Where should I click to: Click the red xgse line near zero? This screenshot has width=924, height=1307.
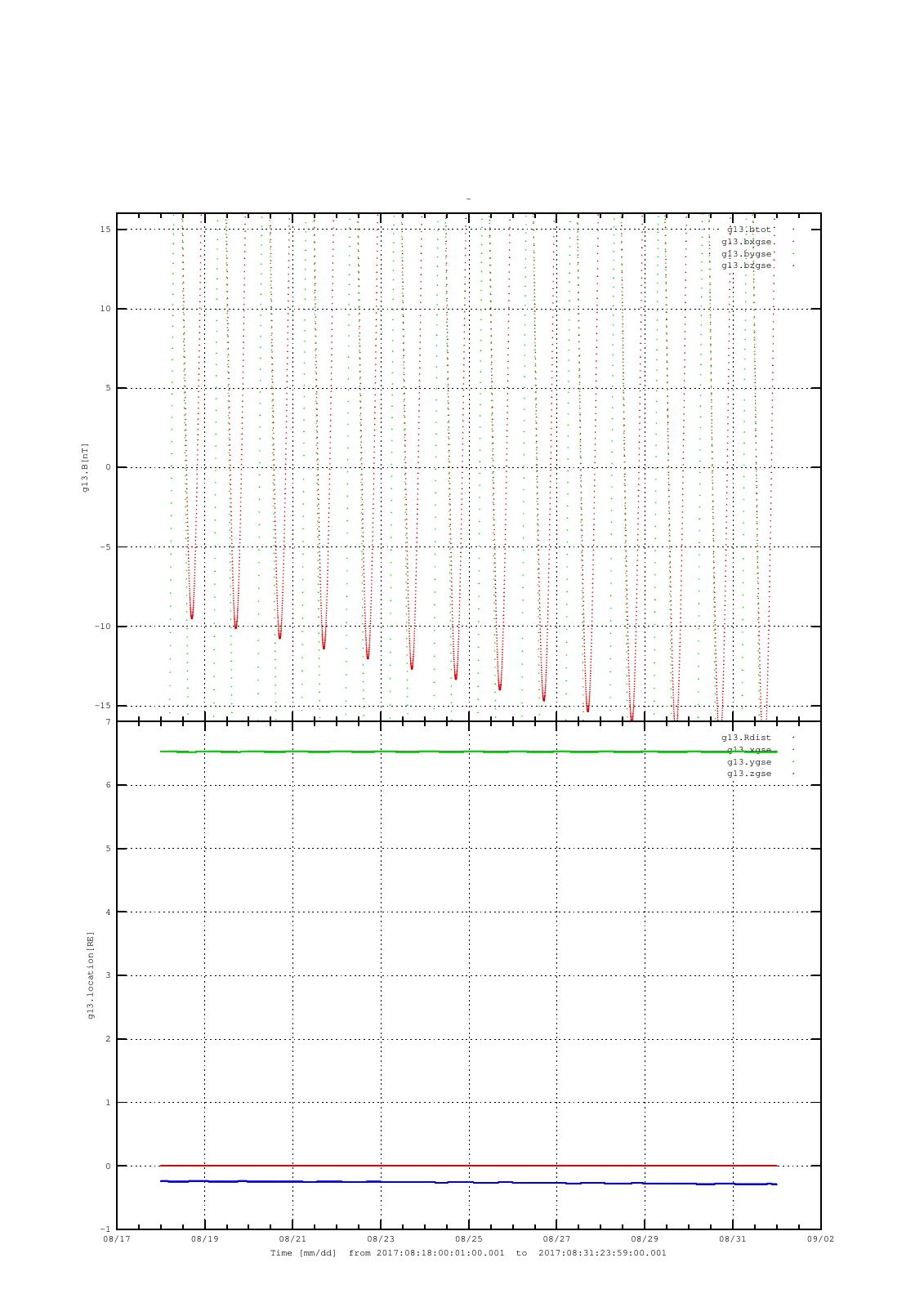point(469,1166)
